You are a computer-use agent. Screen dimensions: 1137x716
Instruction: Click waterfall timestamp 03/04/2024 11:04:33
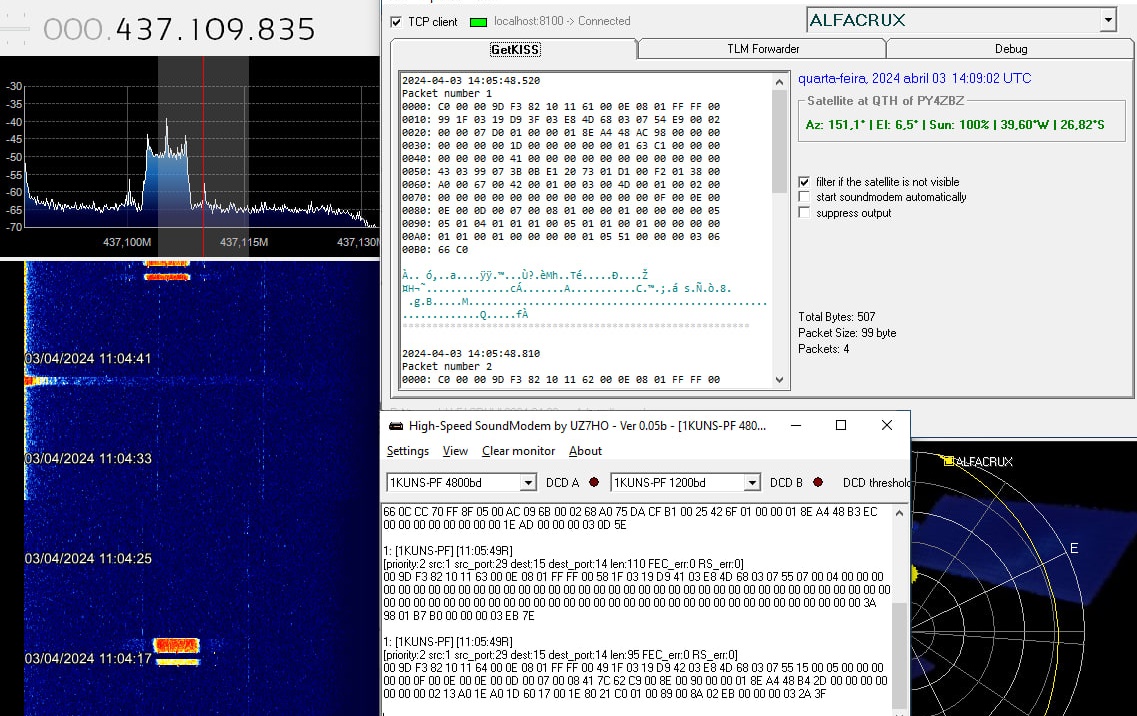click(88, 458)
